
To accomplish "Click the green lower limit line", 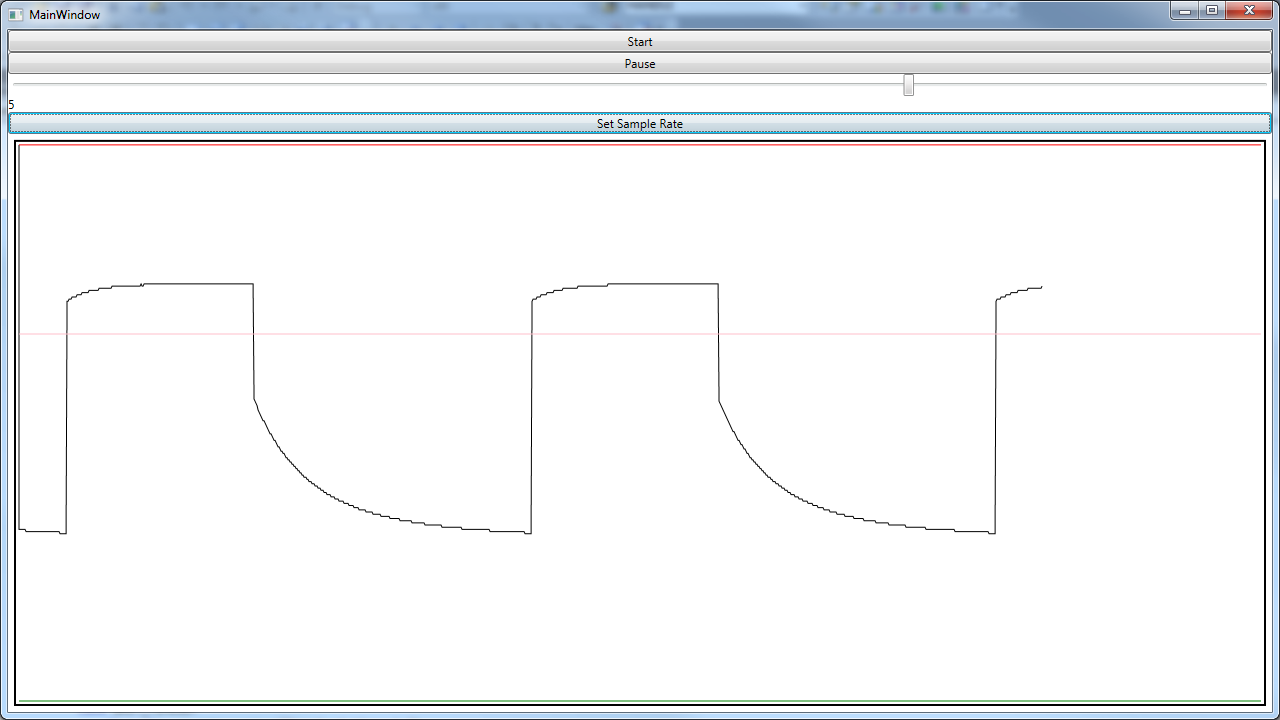I will coord(640,701).
